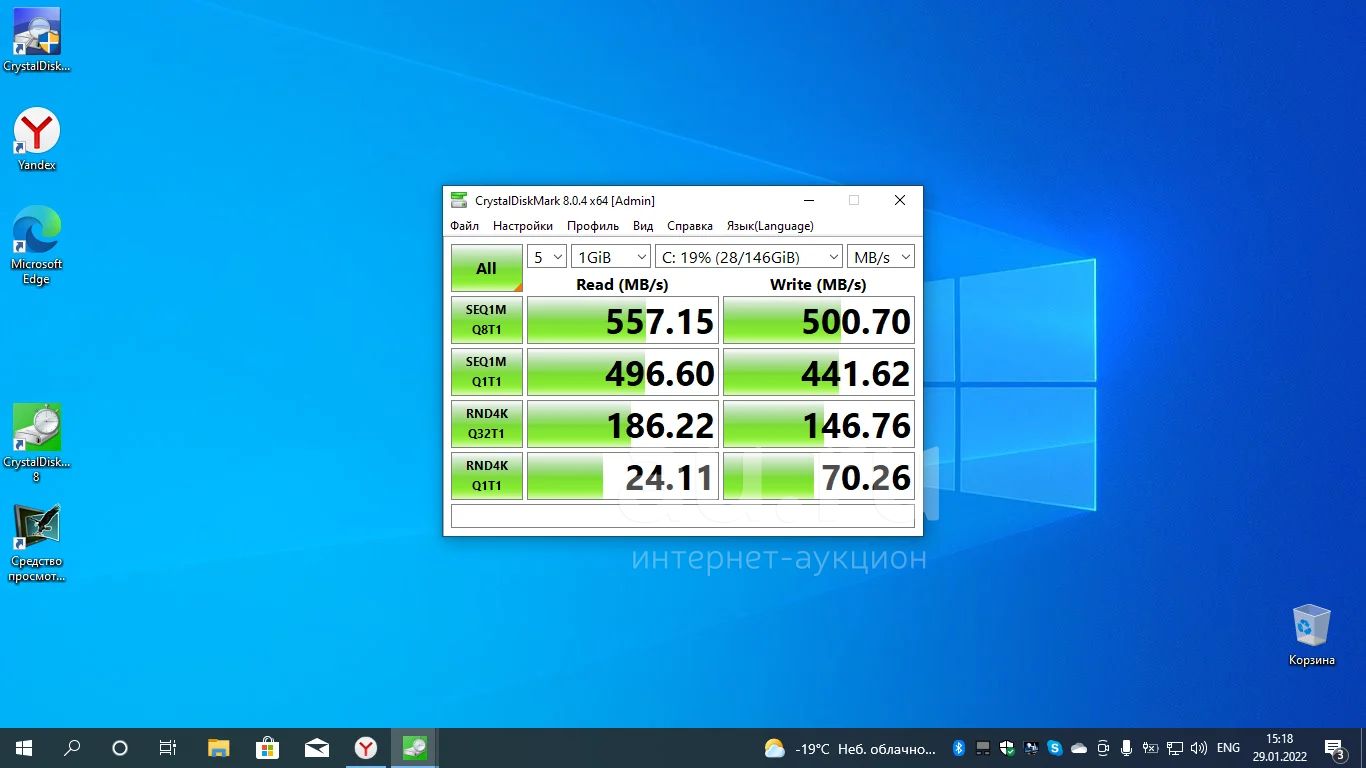This screenshot has width=1366, height=768.
Task: Click the Meet Now camera tray icon
Action: (x=1103, y=748)
